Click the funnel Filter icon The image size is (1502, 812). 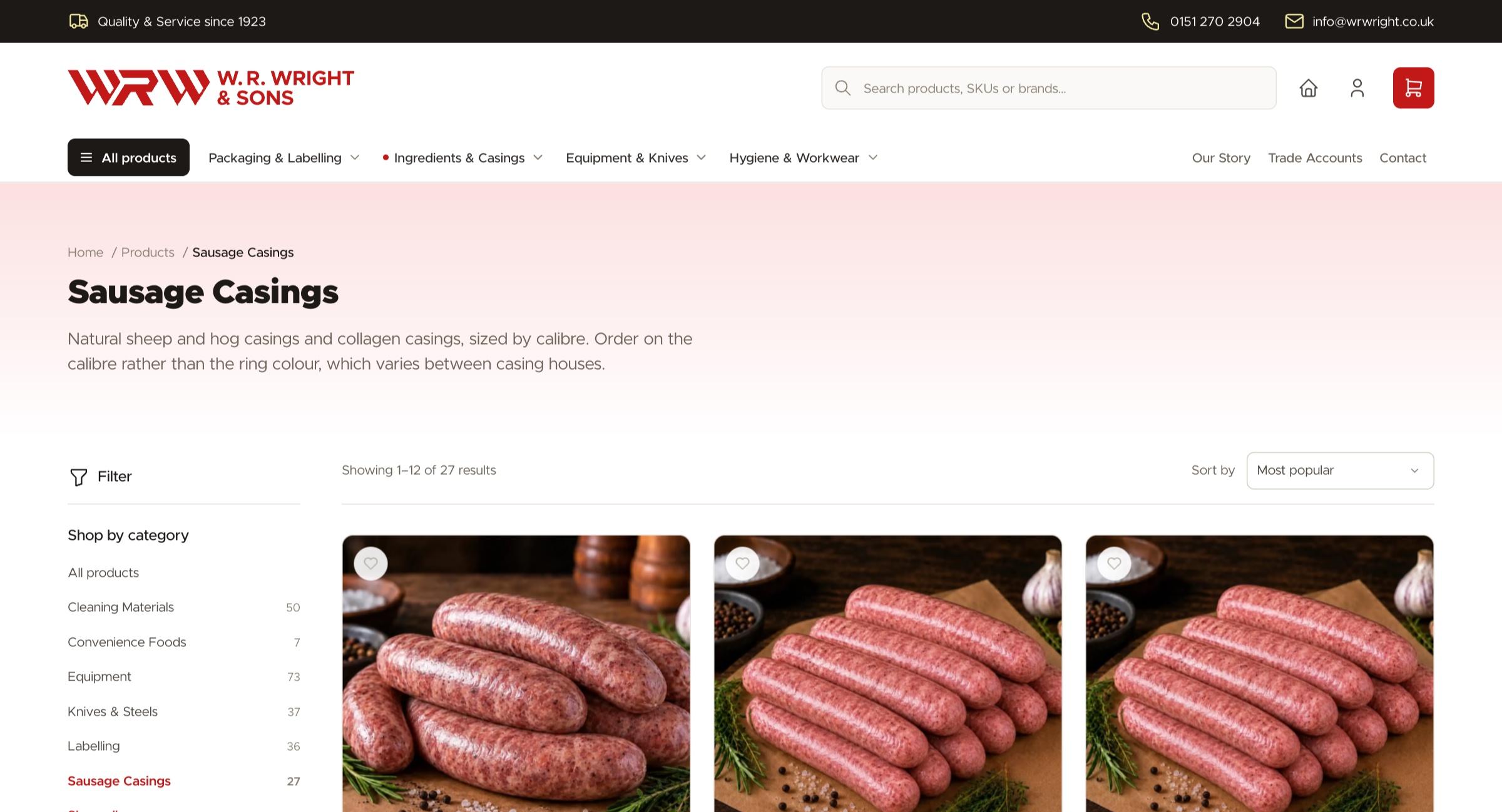(x=78, y=477)
